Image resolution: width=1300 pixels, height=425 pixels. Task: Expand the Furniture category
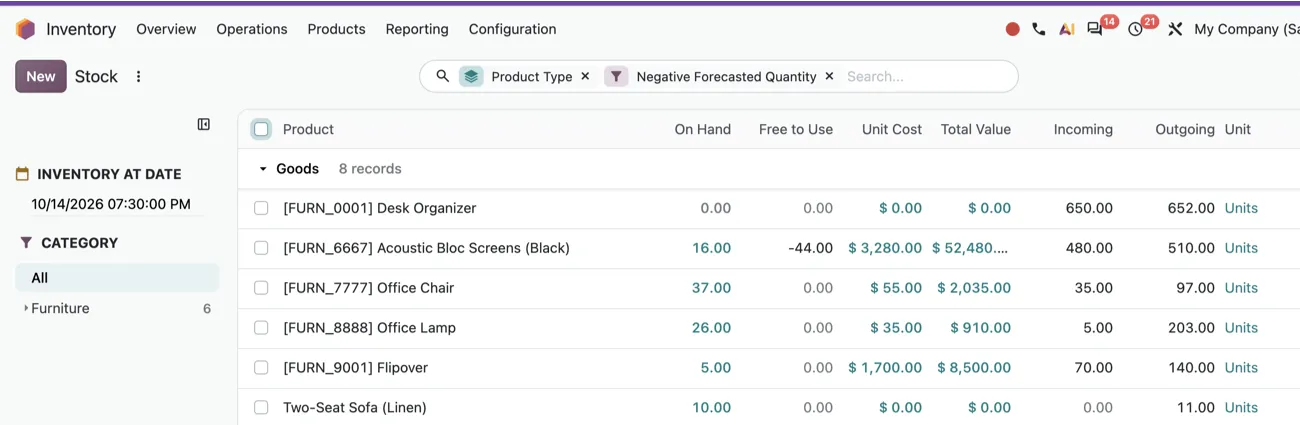click(x=26, y=308)
